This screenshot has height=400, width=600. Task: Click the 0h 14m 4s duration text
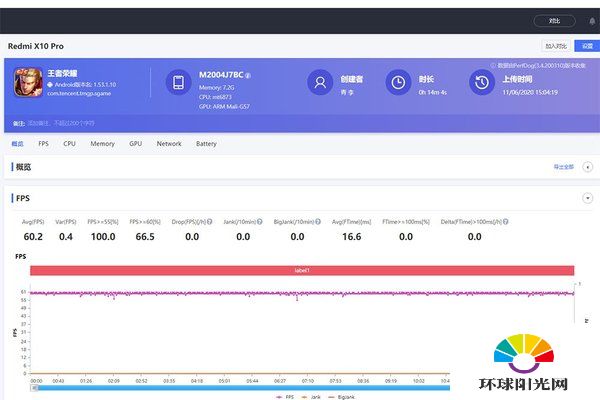432,92
